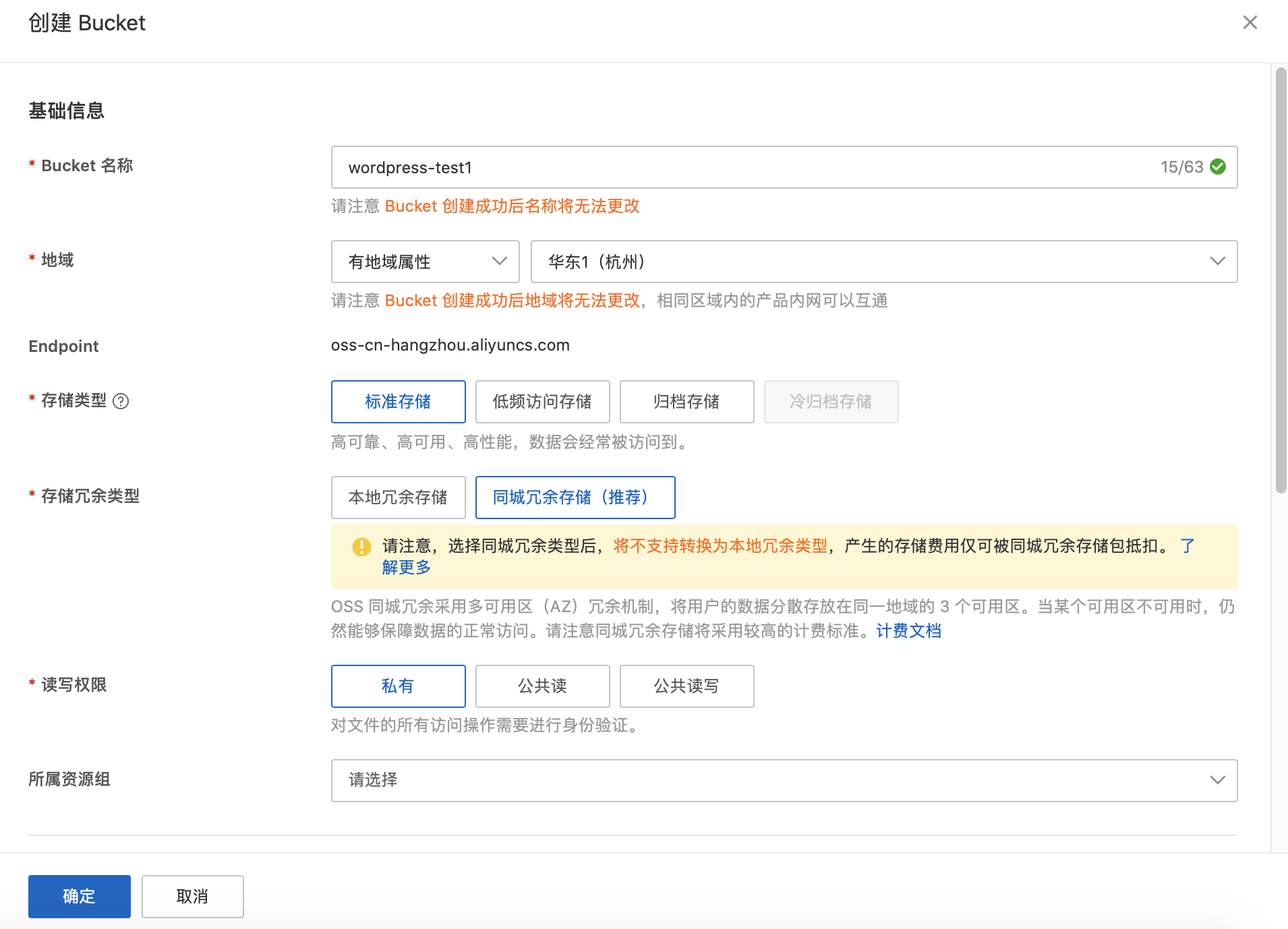Image resolution: width=1288 pixels, height=929 pixels.
Task: Open the 所属资源组 请选择 dropdown
Action: [784, 781]
